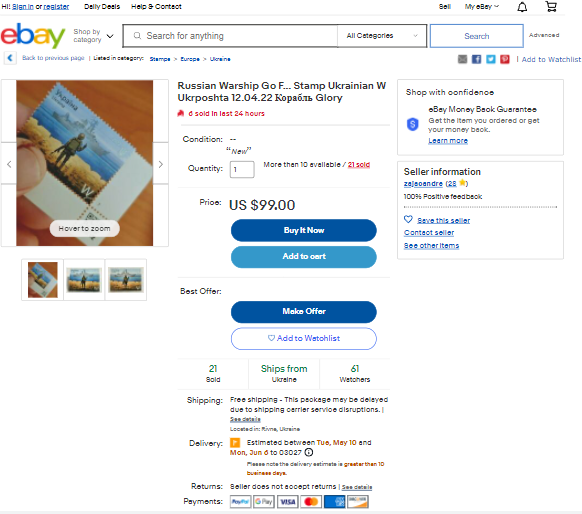Open the All Categories dropdown
Screen dimensions: 582x514
click(x=382, y=36)
